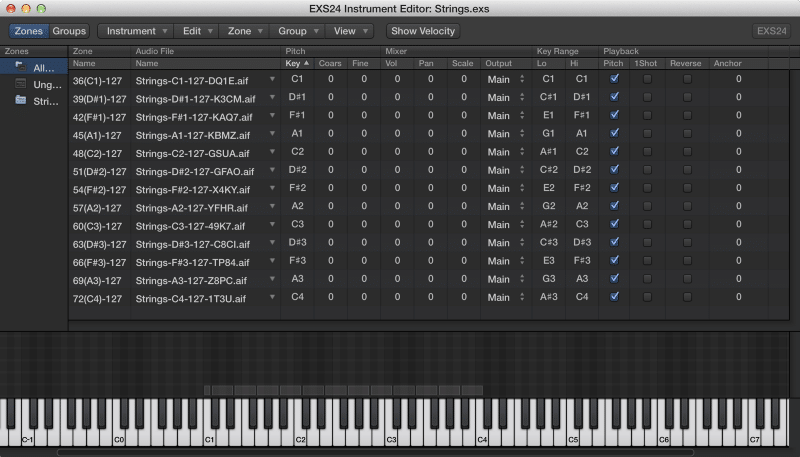This screenshot has height=457, width=800.
Task: Select zone name 48(C2)-127
Action: tap(97, 153)
